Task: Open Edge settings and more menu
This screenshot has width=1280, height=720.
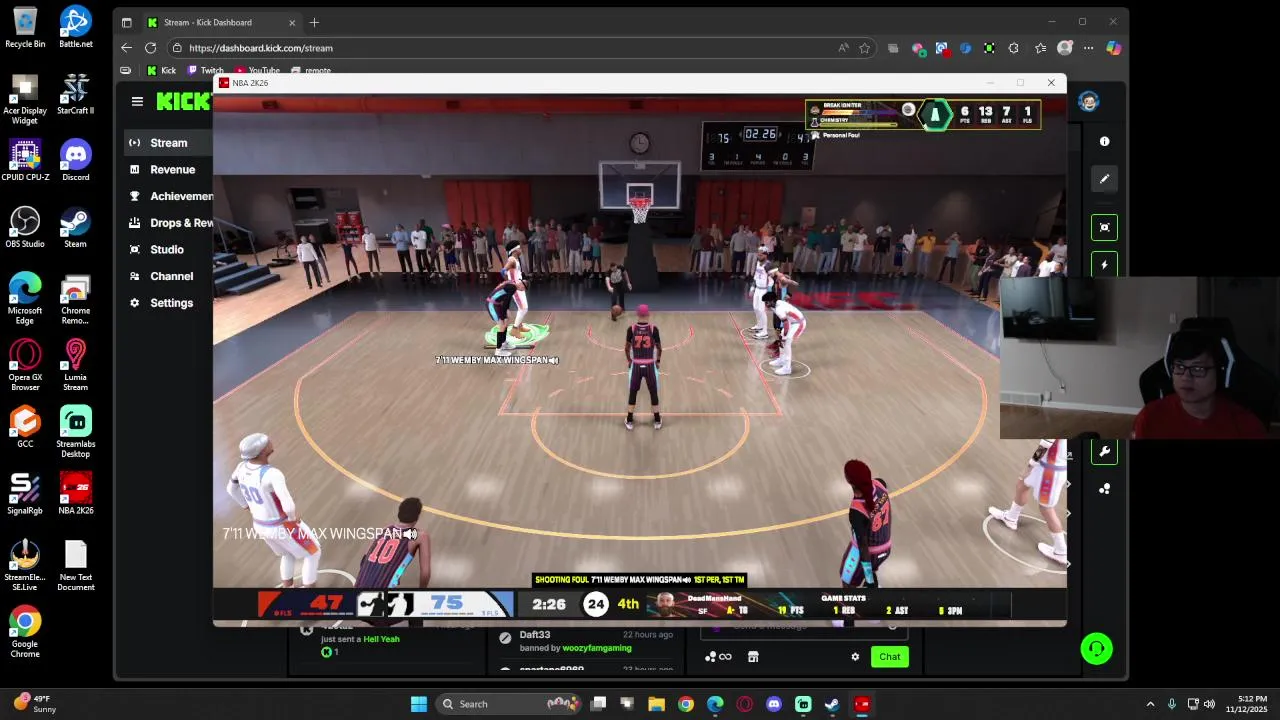Action: pyautogui.click(x=1088, y=48)
